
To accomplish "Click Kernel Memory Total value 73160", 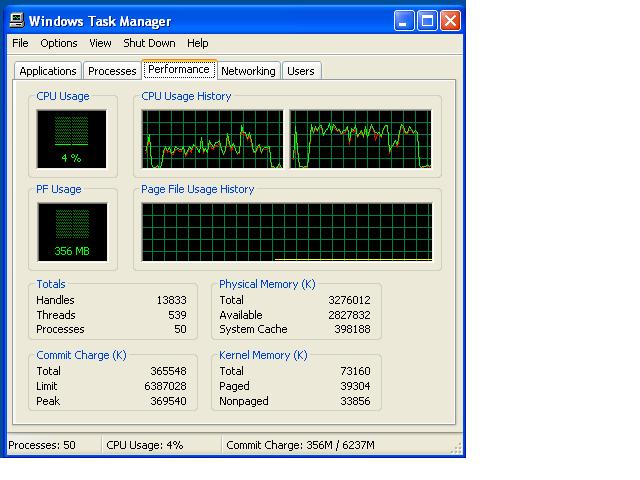I will tap(355, 371).
